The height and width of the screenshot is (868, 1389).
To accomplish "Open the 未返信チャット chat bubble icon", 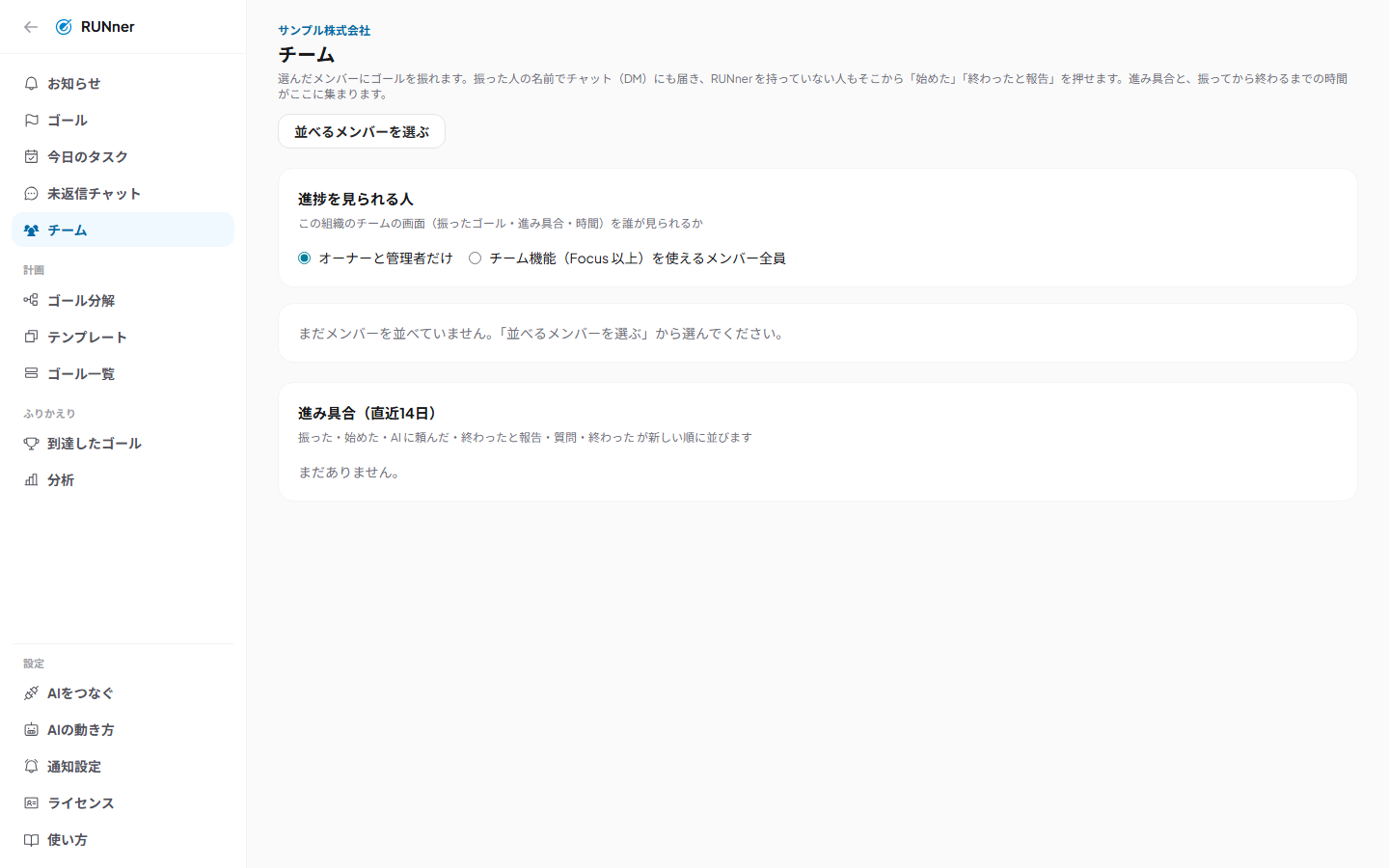I will (x=31, y=194).
